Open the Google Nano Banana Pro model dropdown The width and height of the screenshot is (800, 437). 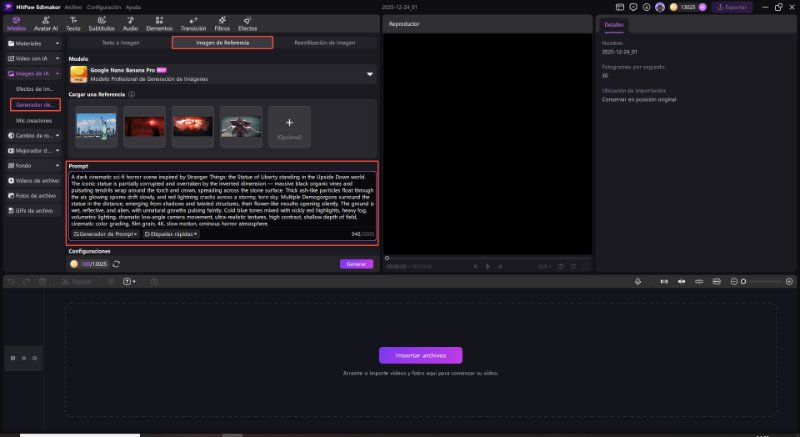(x=369, y=74)
